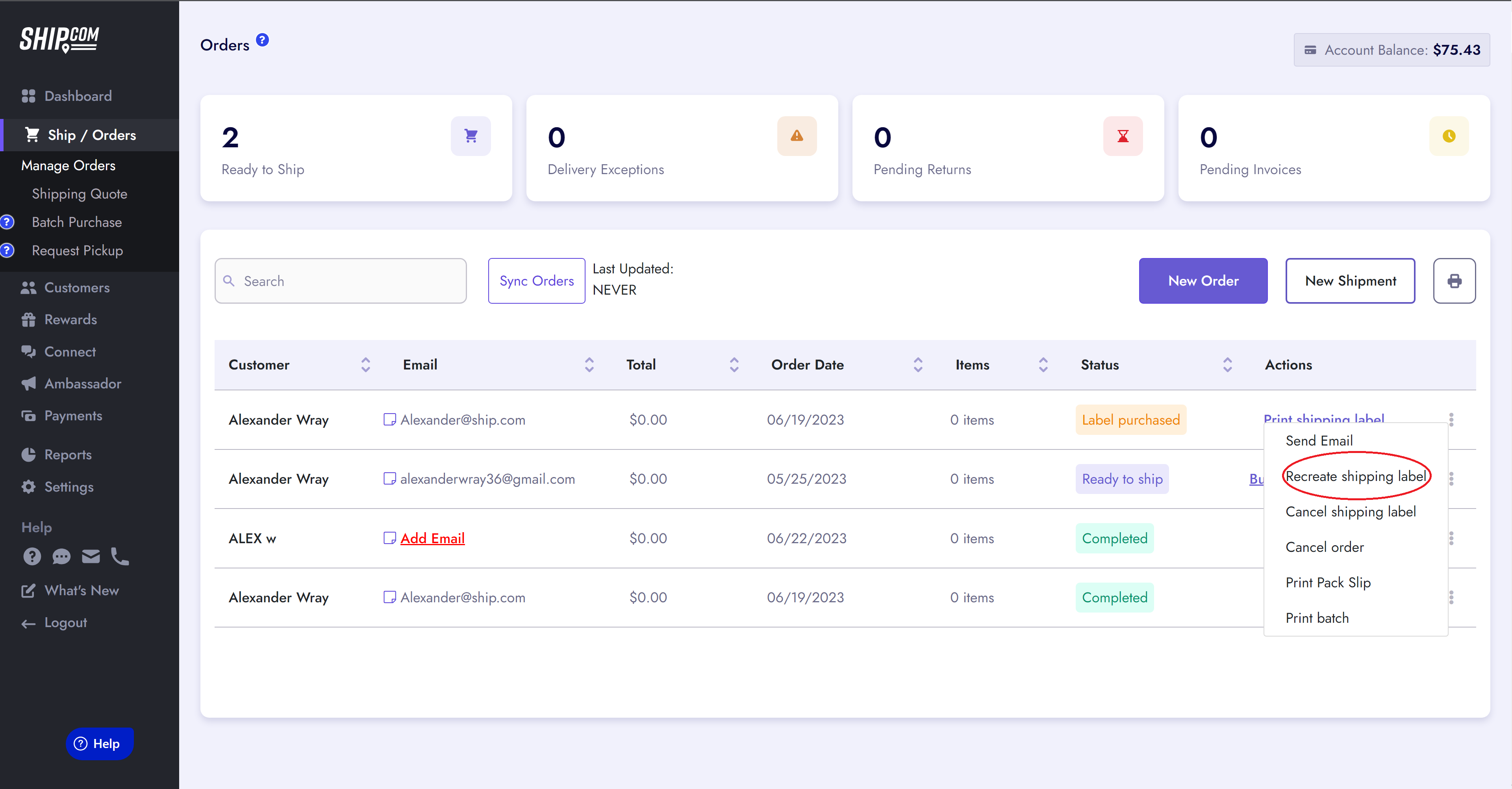Open the Ready to Ship cart icon
The width and height of the screenshot is (1512, 789).
[470, 136]
